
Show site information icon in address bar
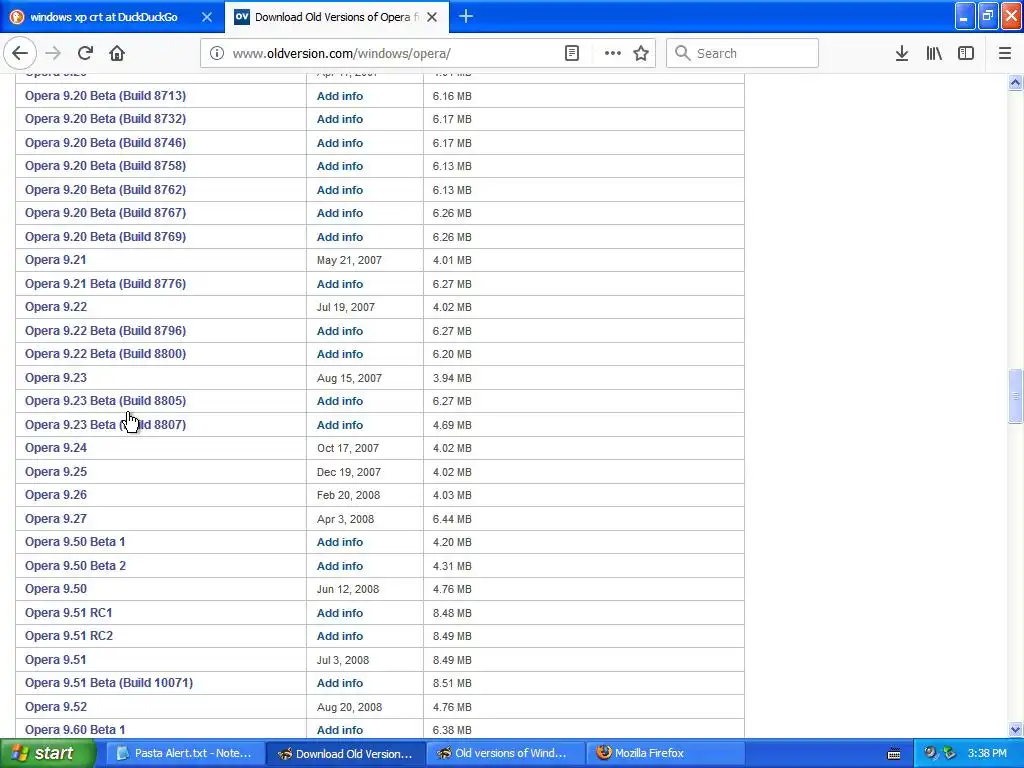216,54
